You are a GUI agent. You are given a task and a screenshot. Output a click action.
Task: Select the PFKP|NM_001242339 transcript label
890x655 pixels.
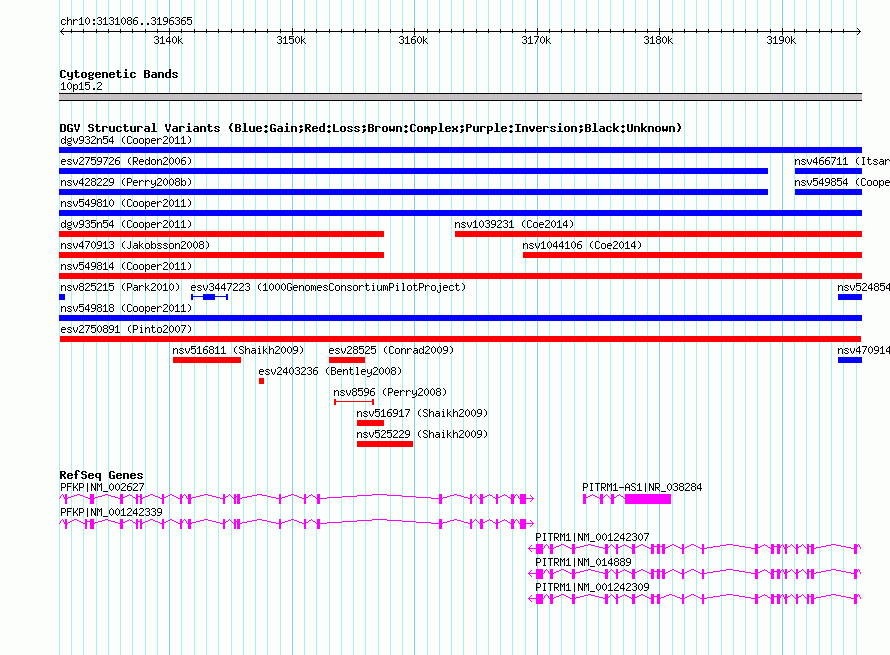pos(111,512)
